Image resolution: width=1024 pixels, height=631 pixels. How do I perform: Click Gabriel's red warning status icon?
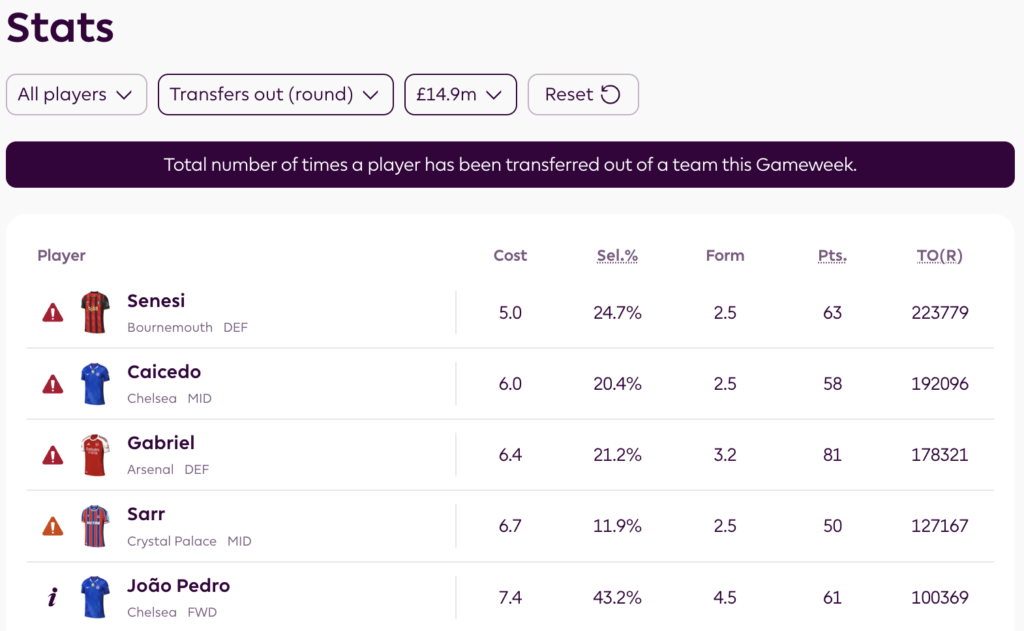tap(53, 455)
